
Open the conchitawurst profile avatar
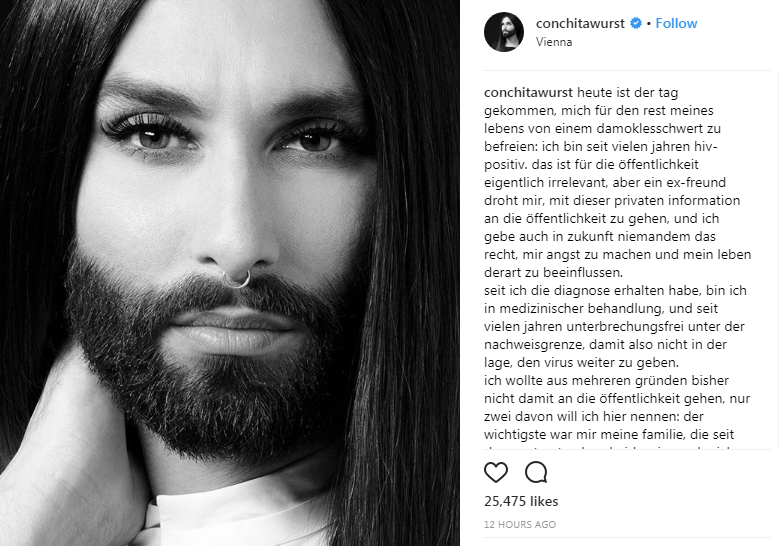pyautogui.click(x=504, y=32)
